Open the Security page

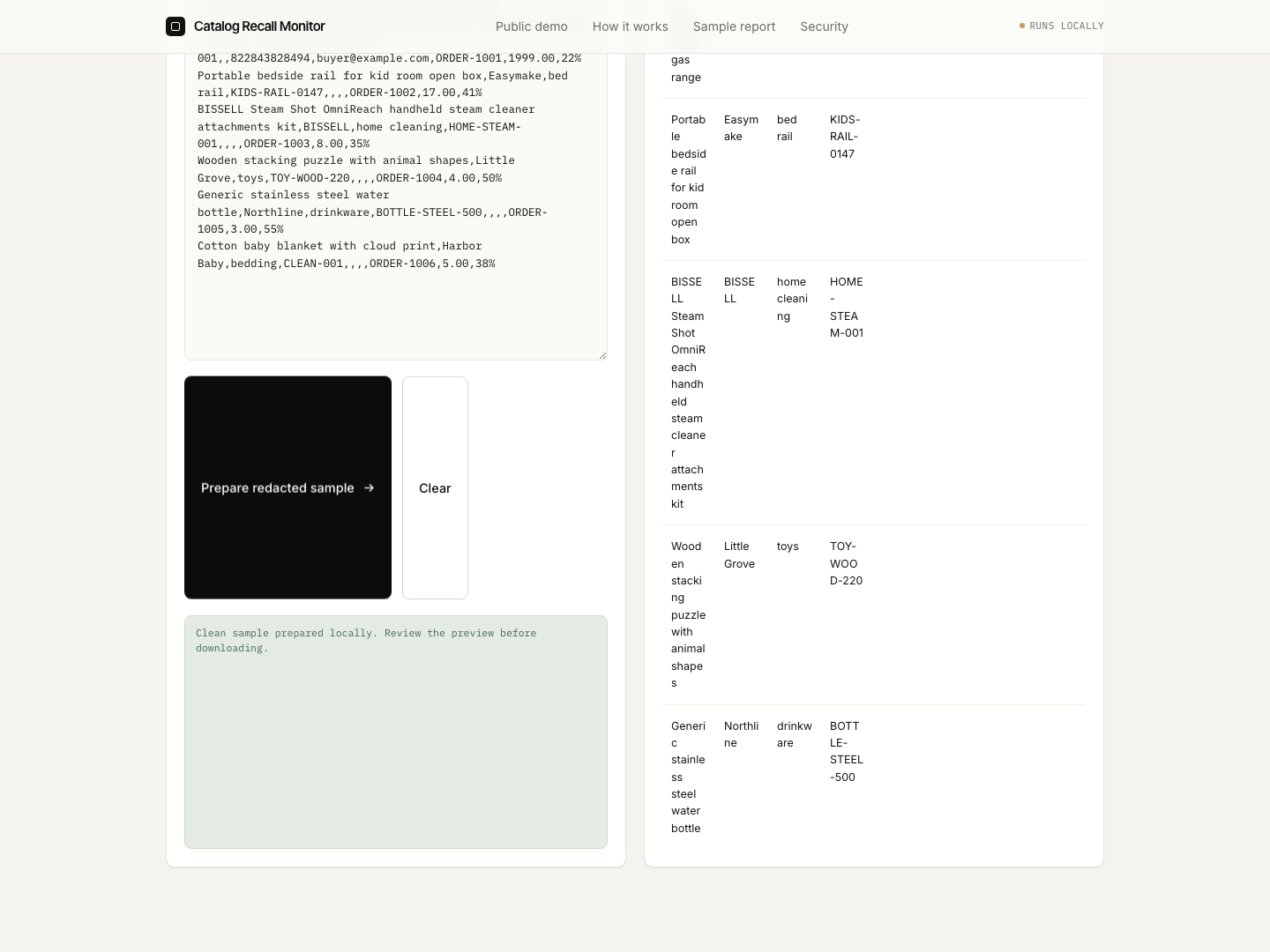(x=825, y=26)
